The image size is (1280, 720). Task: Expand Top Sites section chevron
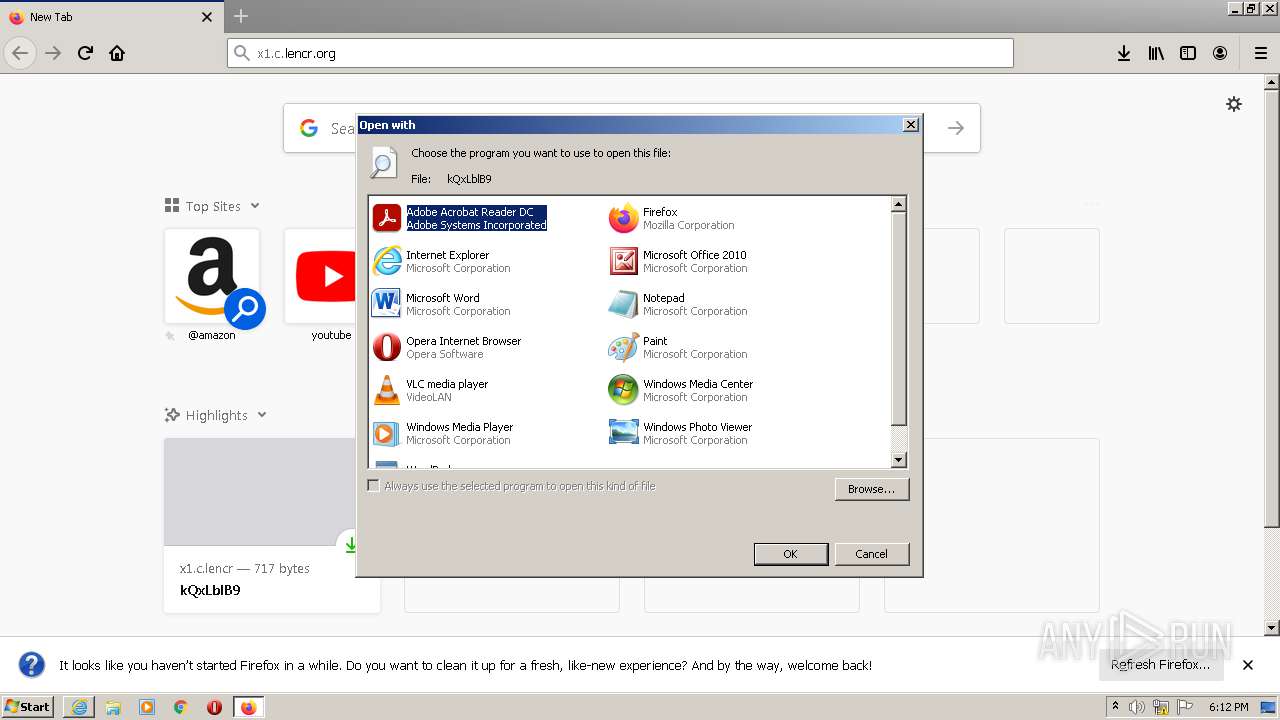point(255,206)
